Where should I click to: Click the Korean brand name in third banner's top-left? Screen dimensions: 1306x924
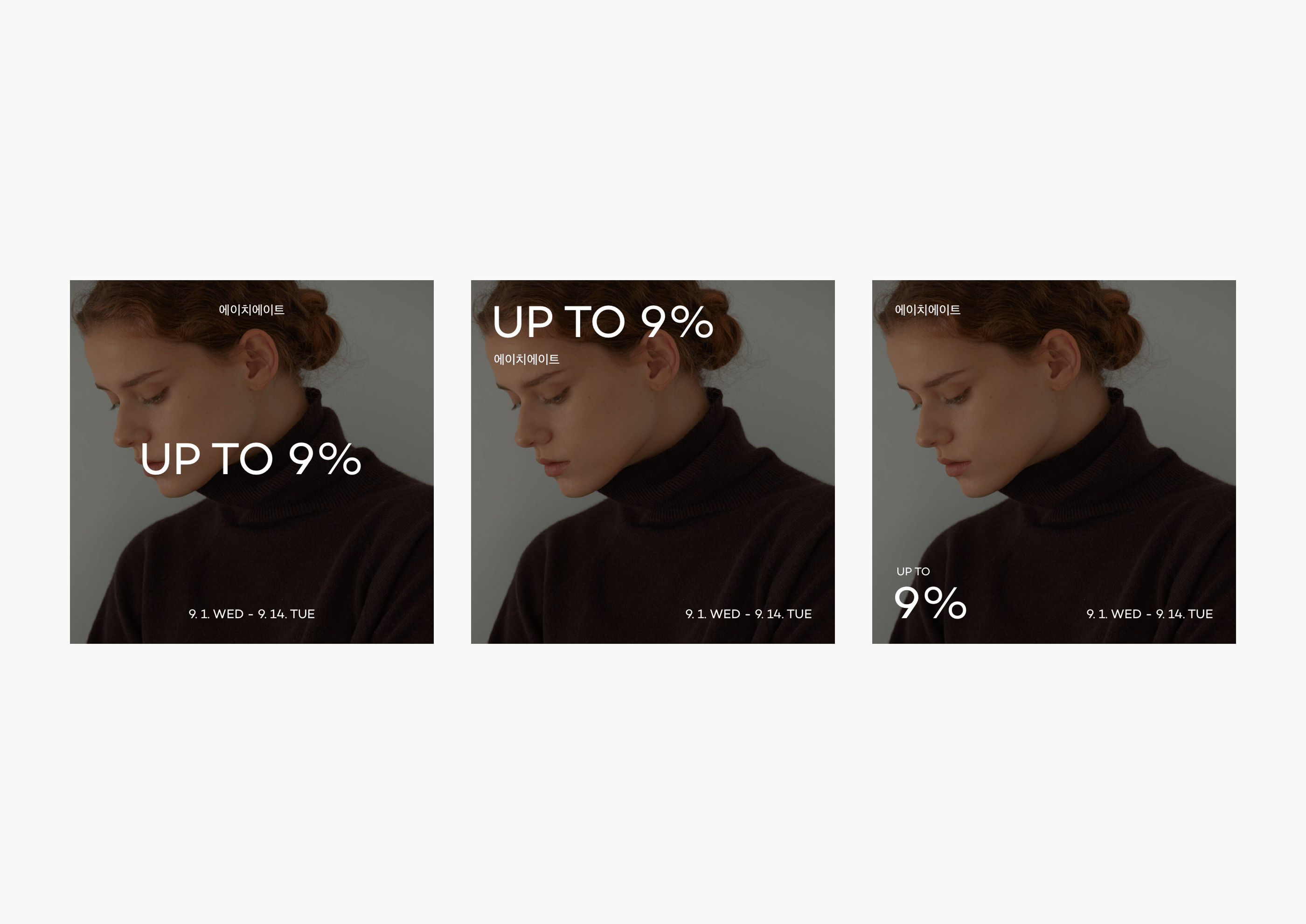pyautogui.click(x=927, y=310)
